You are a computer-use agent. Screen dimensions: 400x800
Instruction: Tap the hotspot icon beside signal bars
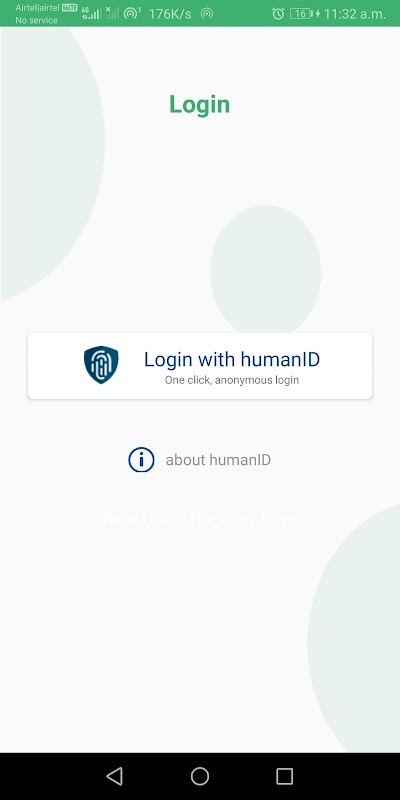pos(132,13)
